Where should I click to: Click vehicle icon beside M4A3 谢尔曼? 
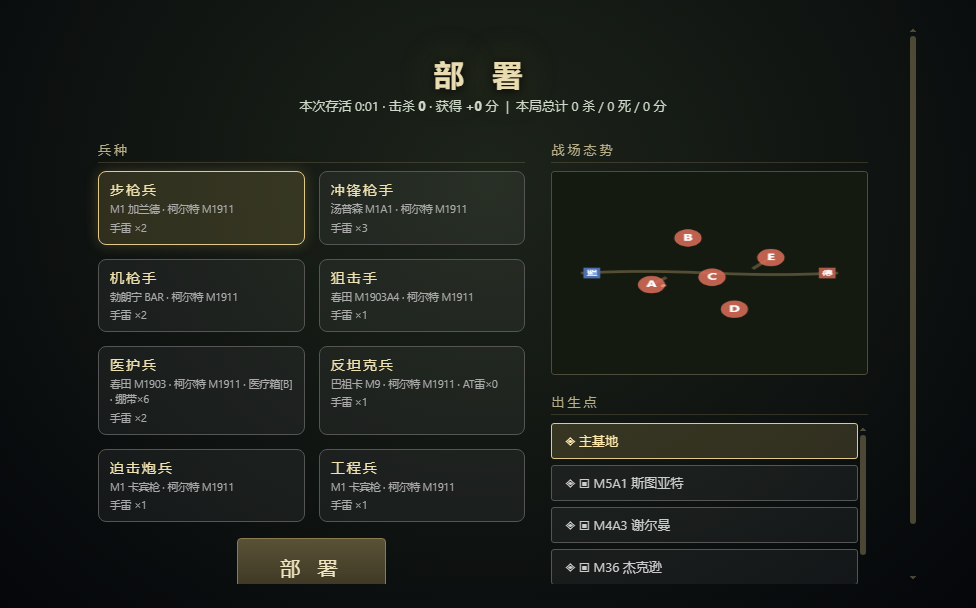click(584, 525)
